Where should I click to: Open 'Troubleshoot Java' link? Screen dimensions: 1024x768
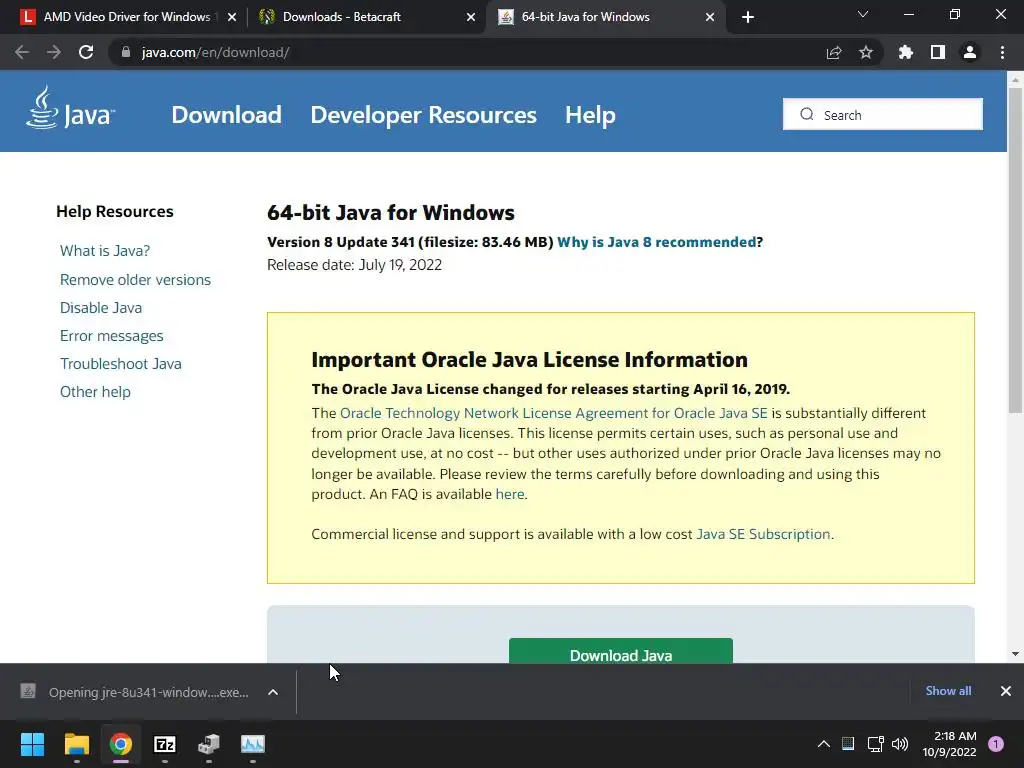pyautogui.click(x=121, y=364)
